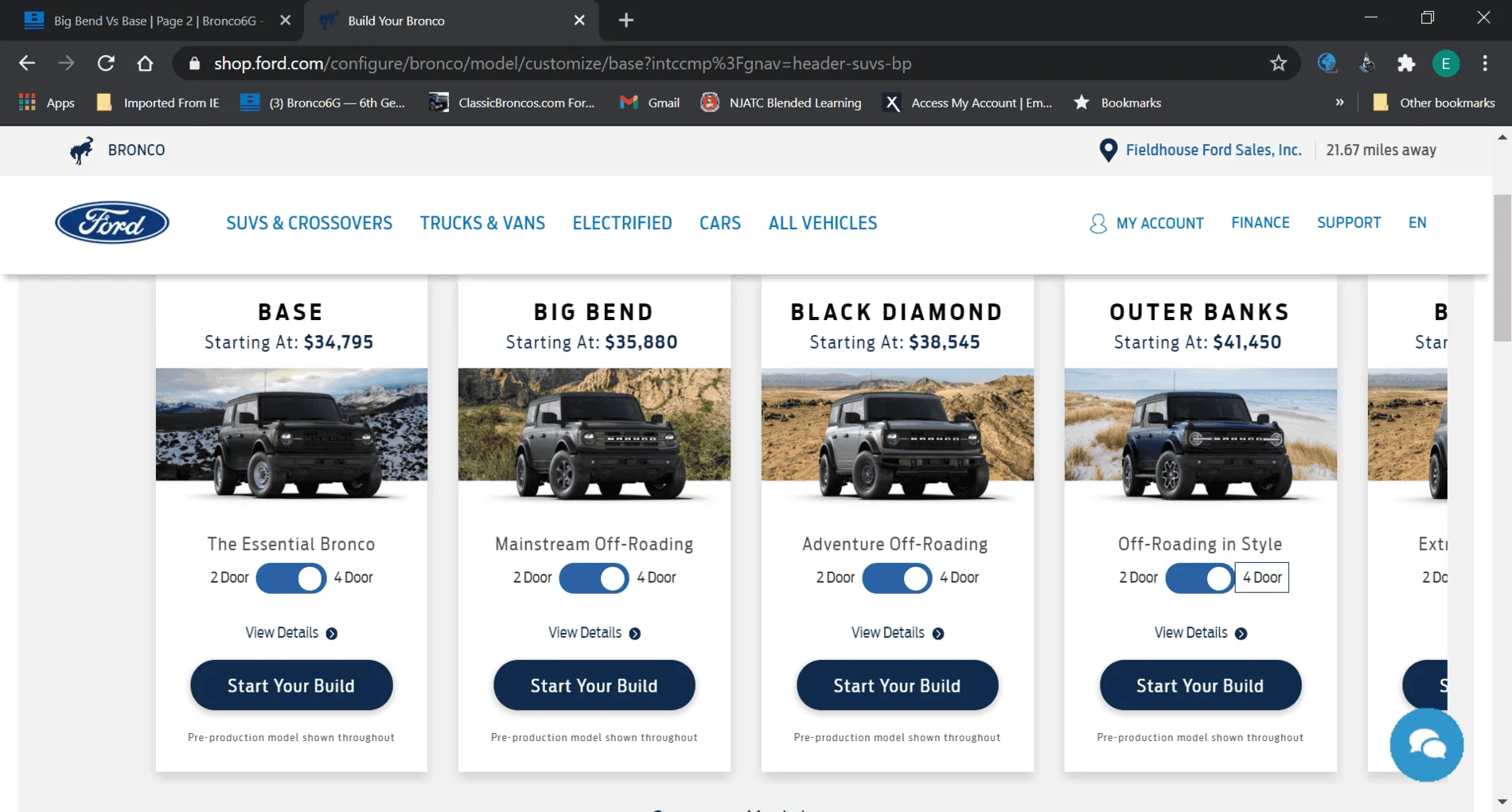Open Imported From IE bookmarks folder
The image size is (1512, 812).
point(158,103)
